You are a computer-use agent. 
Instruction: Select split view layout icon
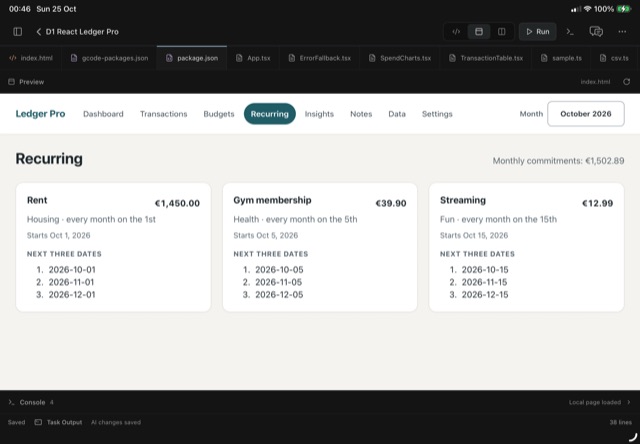pyautogui.click(x=502, y=31)
